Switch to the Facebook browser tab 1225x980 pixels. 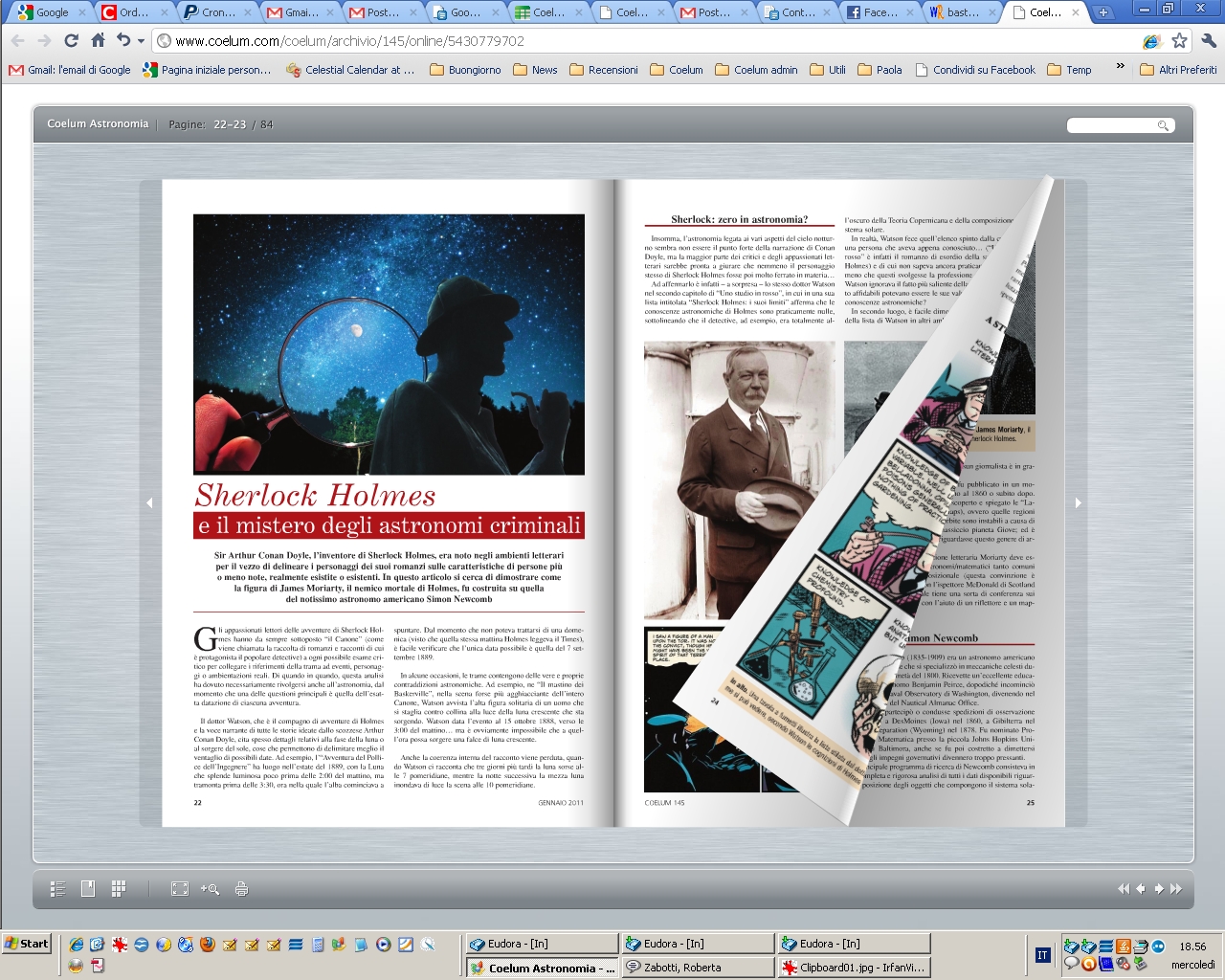871,12
